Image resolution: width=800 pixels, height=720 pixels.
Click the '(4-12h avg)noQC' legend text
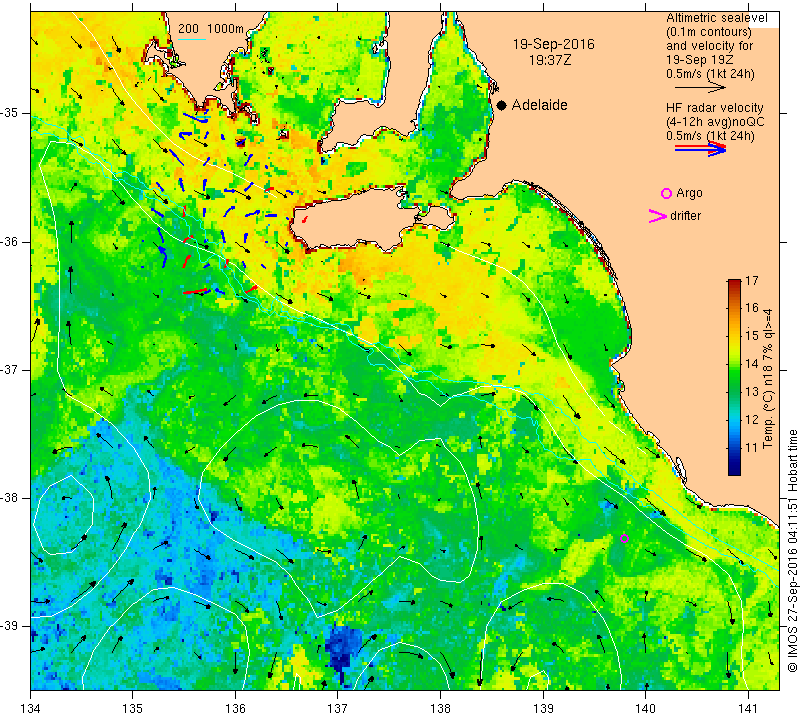coord(715,122)
